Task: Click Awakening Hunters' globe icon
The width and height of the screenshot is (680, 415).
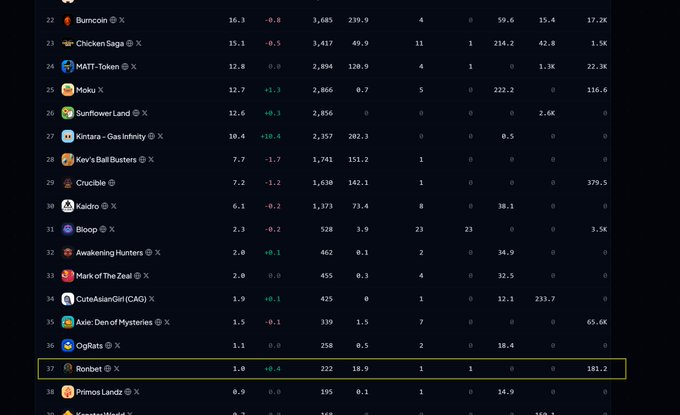Action: pyautogui.click(x=149, y=252)
